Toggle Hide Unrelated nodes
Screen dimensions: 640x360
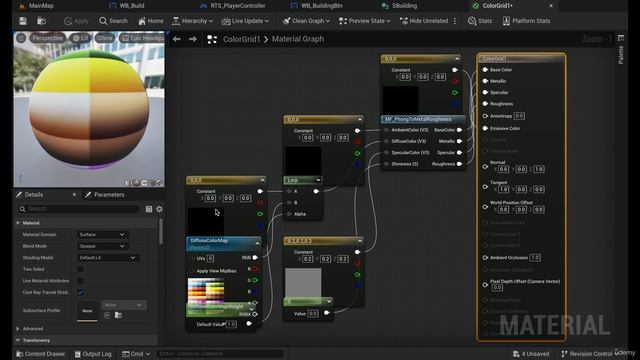pos(424,21)
